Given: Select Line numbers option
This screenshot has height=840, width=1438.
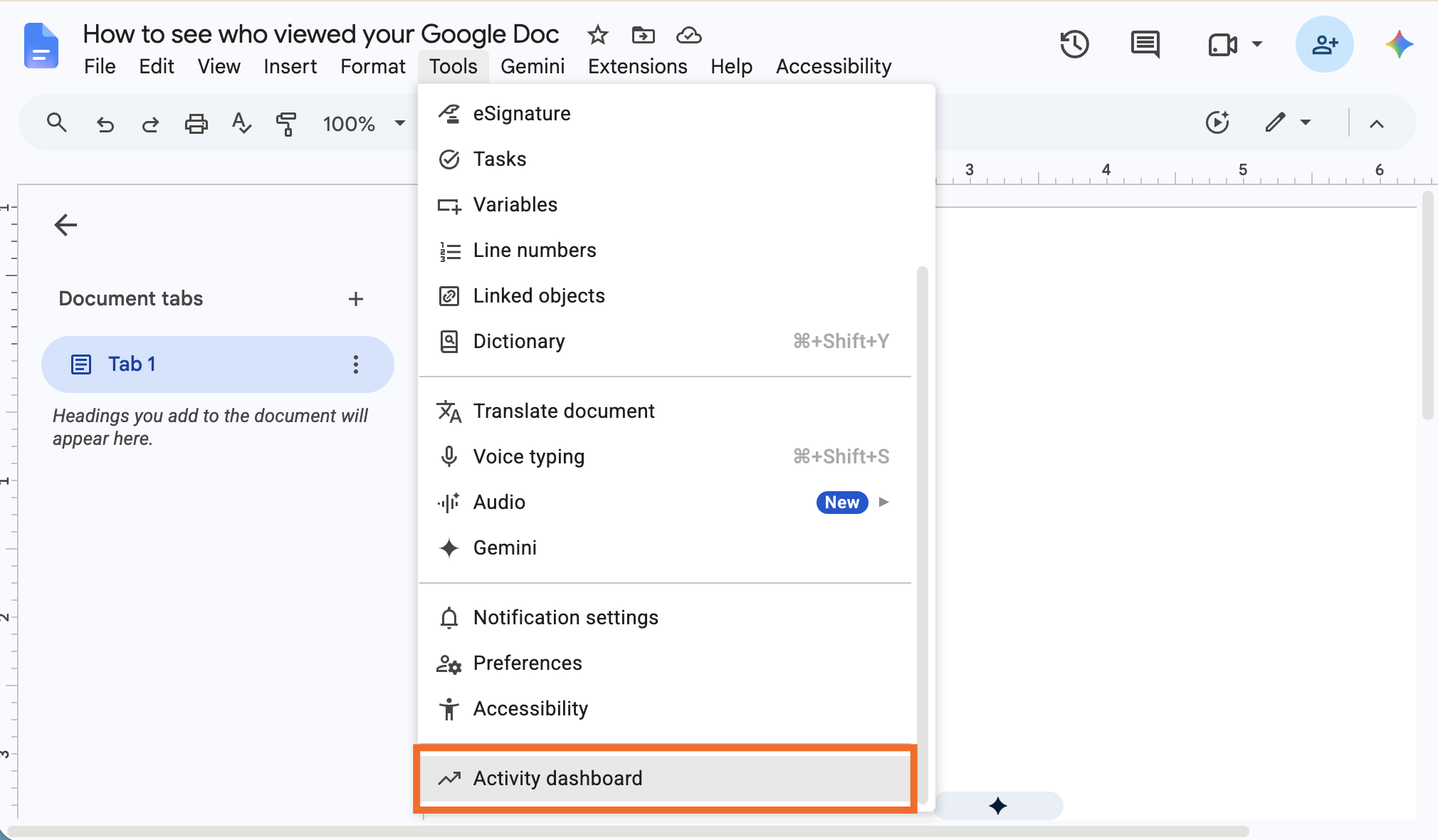Looking at the screenshot, I should tap(665, 251).
